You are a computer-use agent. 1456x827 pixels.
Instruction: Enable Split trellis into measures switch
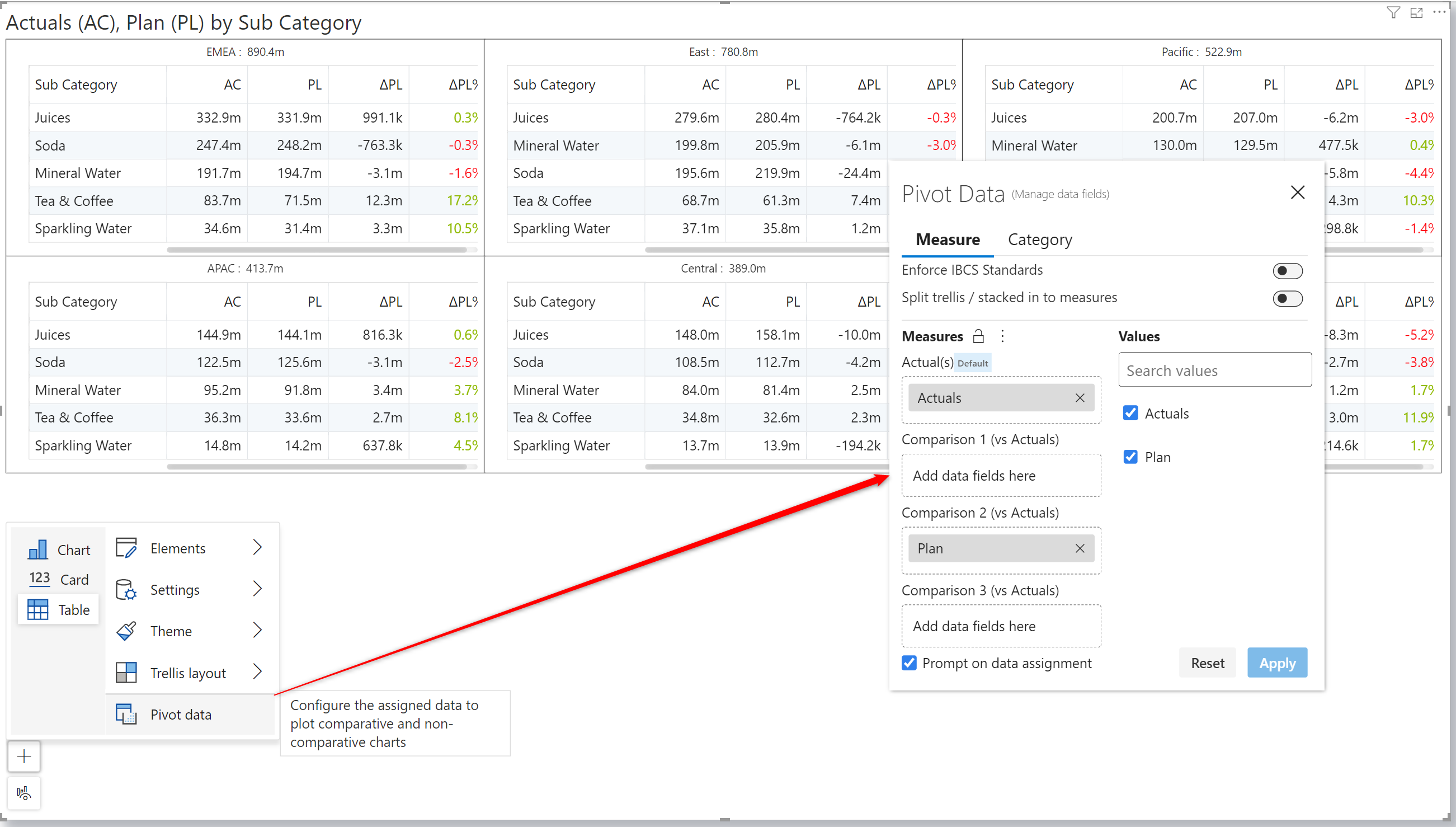click(1287, 298)
